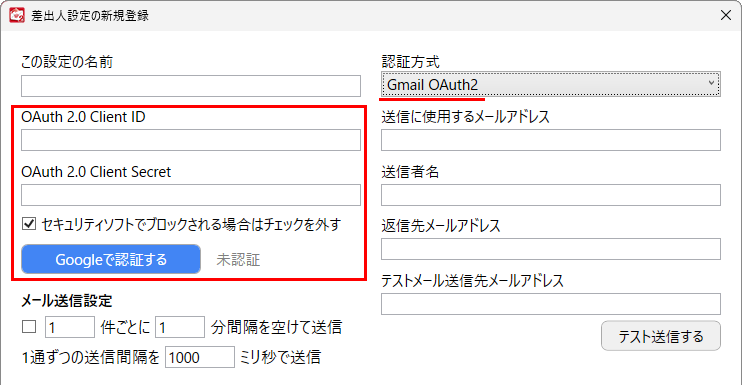Focus the テストメール送信先メールアドレス field
The height and width of the screenshot is (385, 742).
551,304
